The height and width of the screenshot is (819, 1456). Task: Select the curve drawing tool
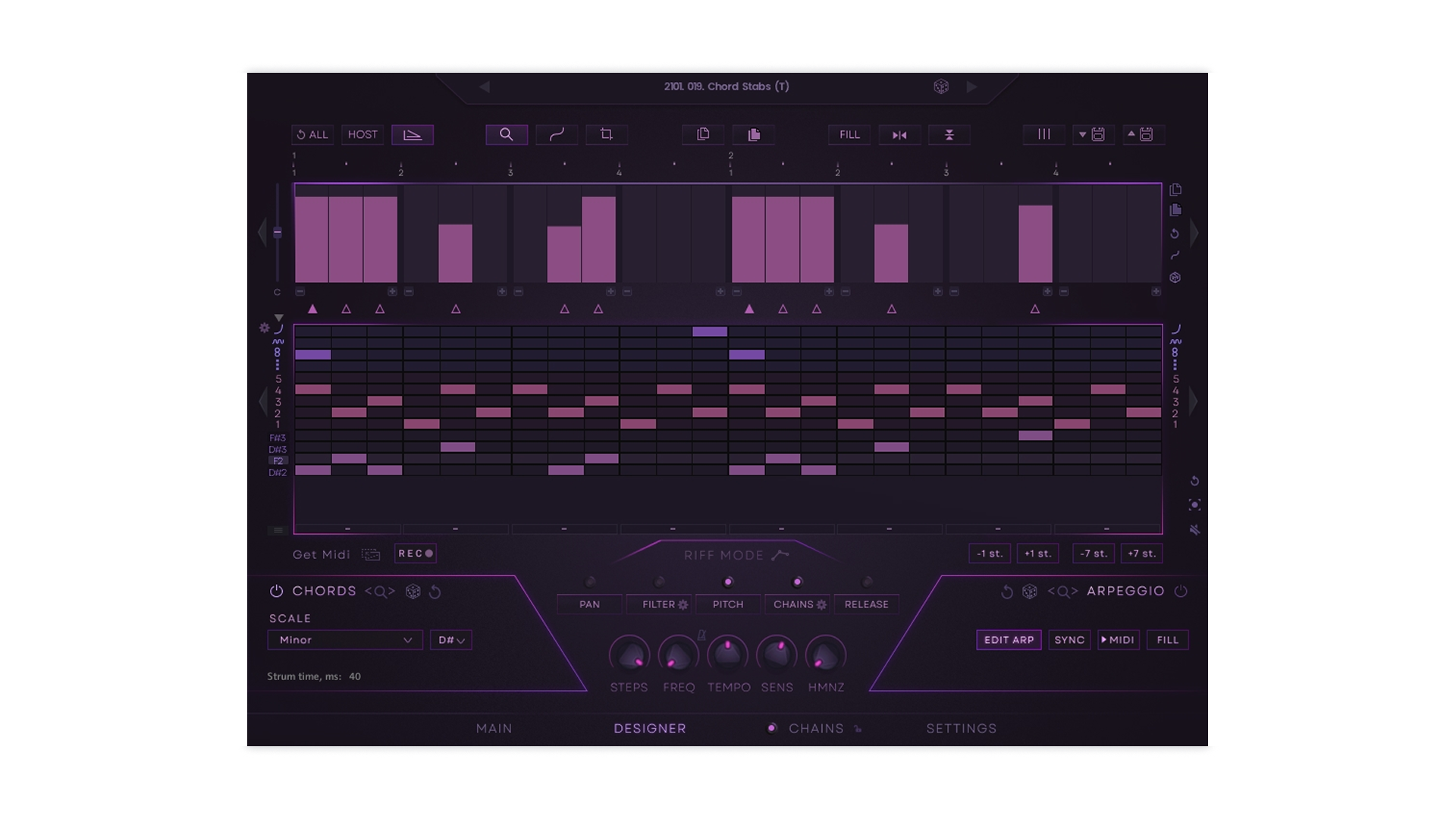coord(557,134)
